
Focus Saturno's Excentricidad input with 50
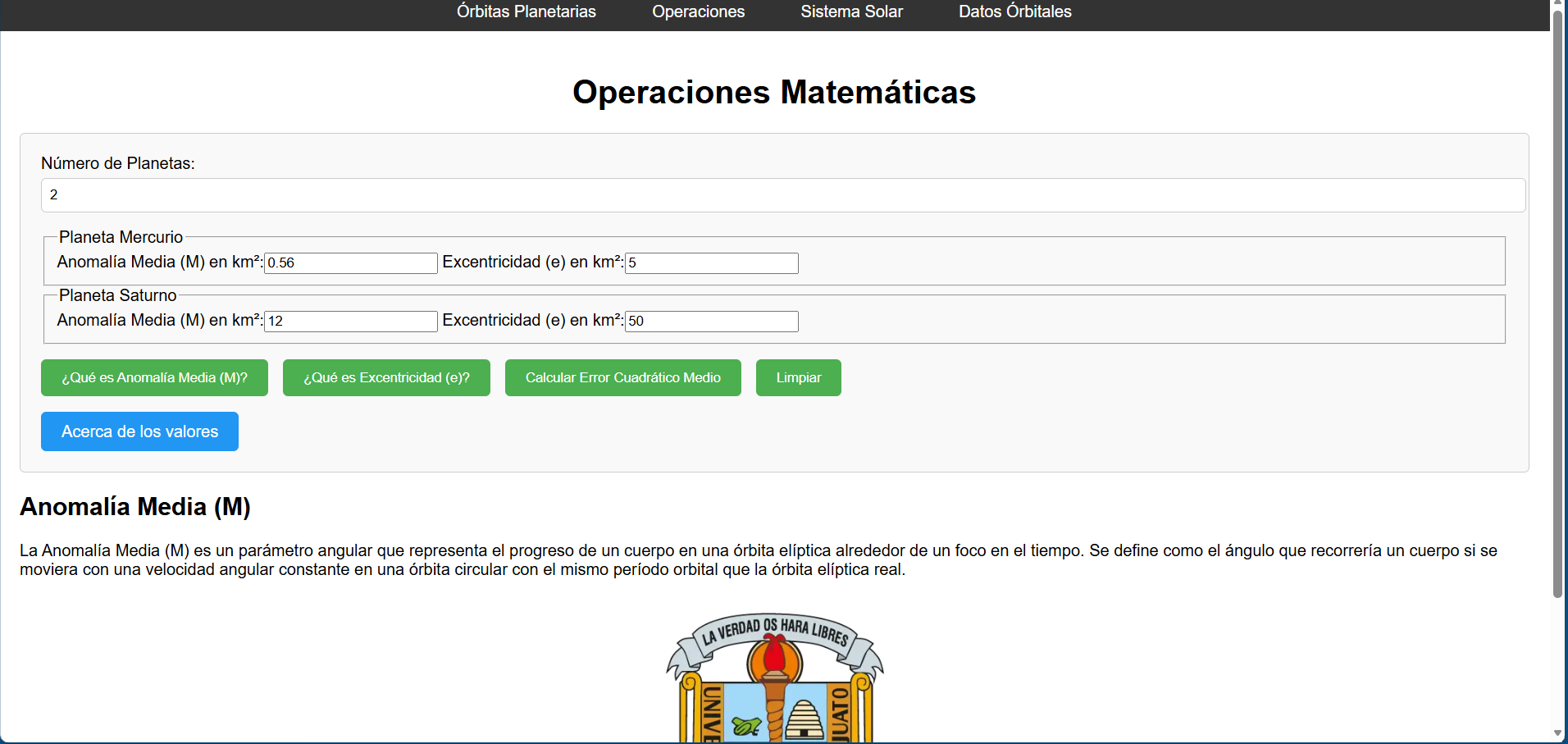pos(711,322)
